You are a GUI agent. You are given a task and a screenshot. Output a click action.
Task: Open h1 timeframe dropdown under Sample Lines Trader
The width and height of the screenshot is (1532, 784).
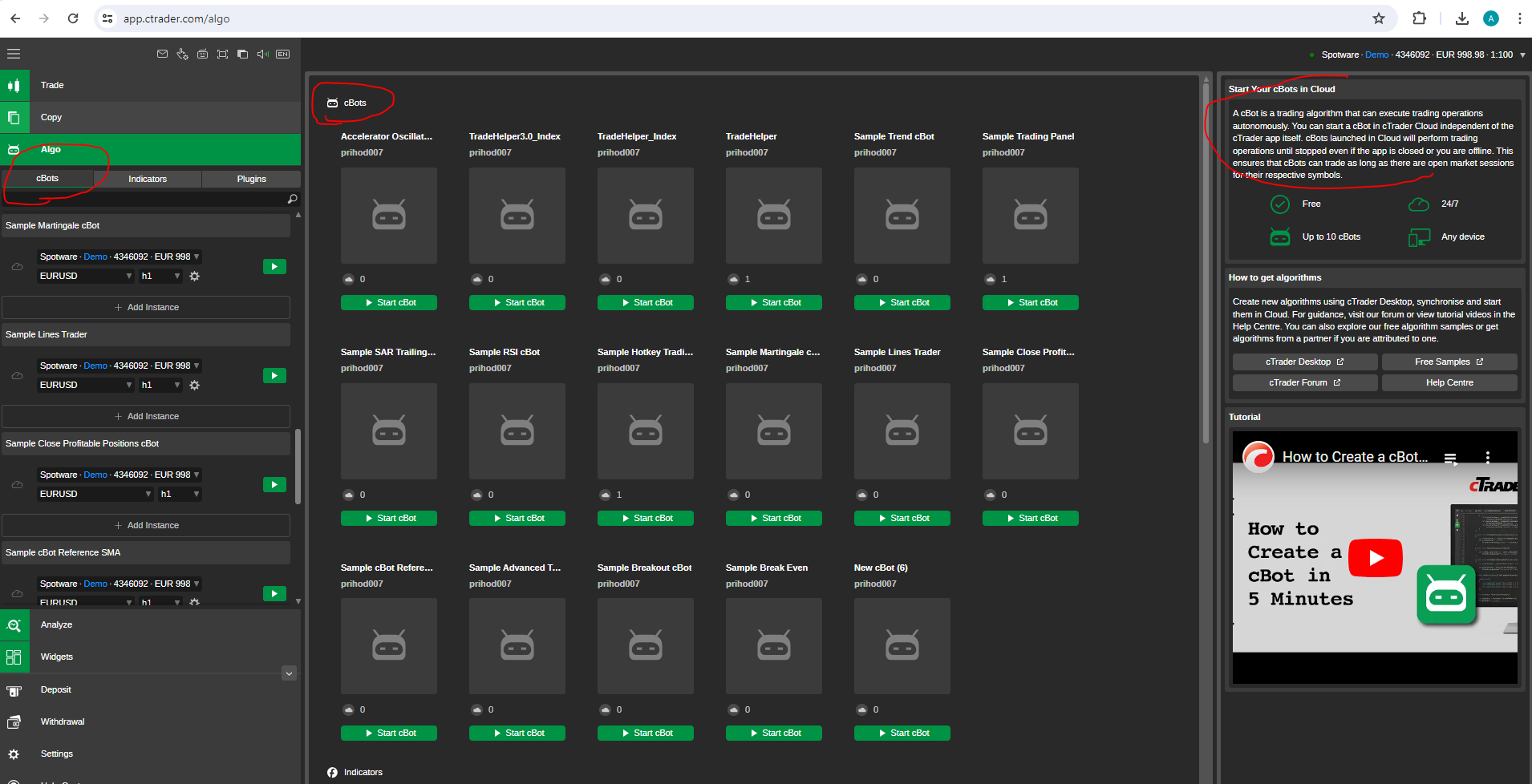click(x=160, y=385)
